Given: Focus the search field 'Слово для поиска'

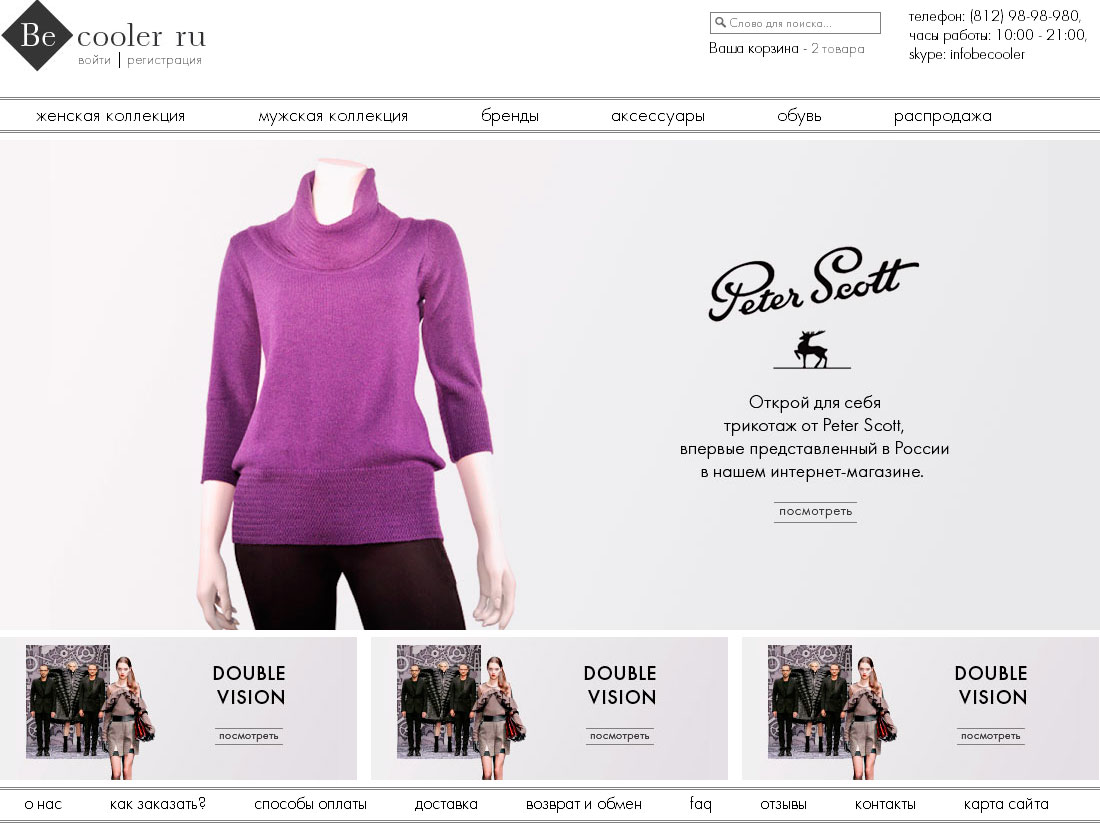Looking at the screenshot, I should (795, 22).
